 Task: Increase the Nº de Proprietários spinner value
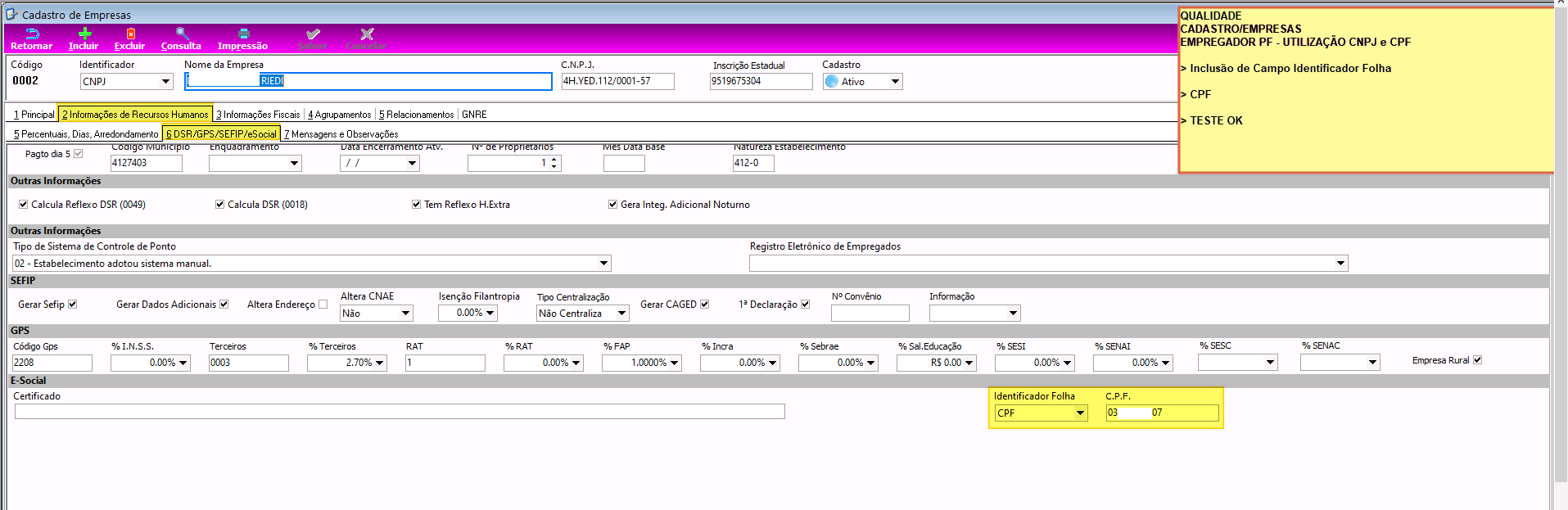tap(554, 160)
